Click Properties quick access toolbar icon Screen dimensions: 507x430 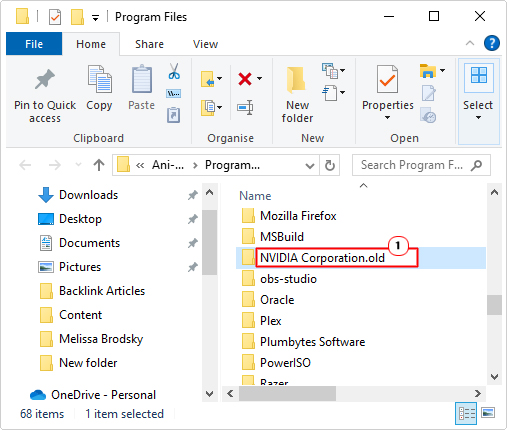click(x=55, y=17)
